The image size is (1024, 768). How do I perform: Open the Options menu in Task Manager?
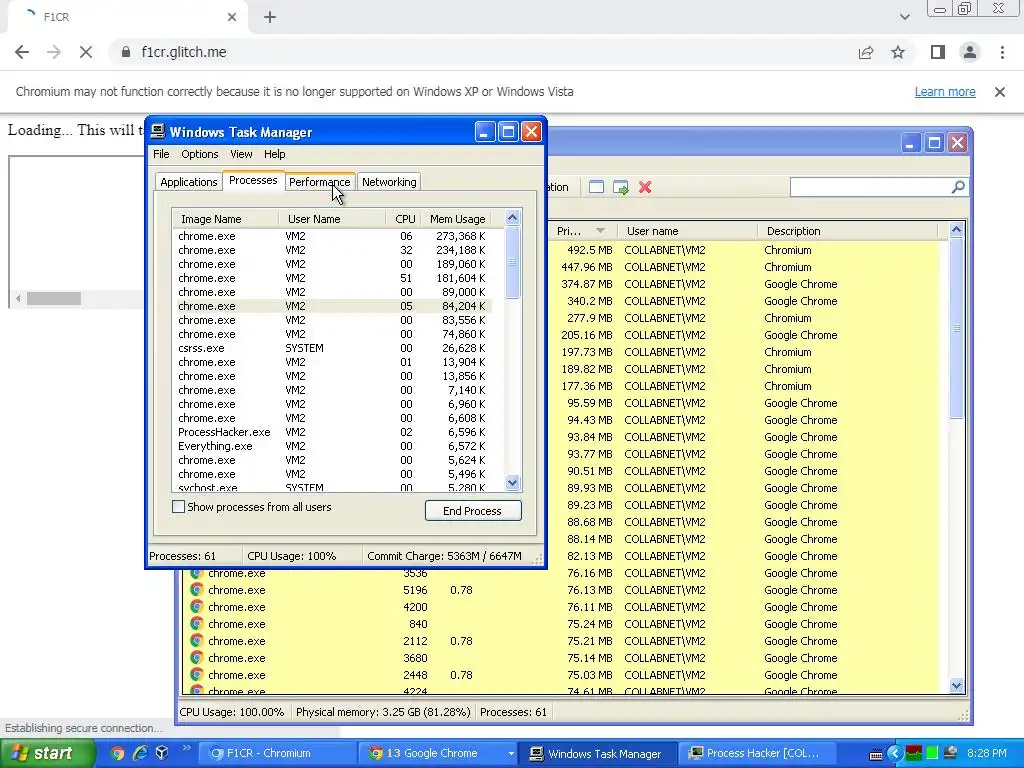tap(200, 154)
